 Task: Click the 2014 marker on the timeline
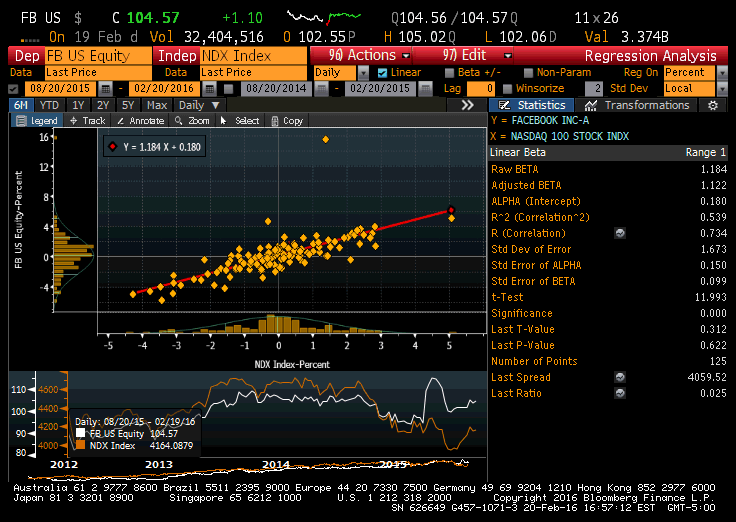coord(276,465)
